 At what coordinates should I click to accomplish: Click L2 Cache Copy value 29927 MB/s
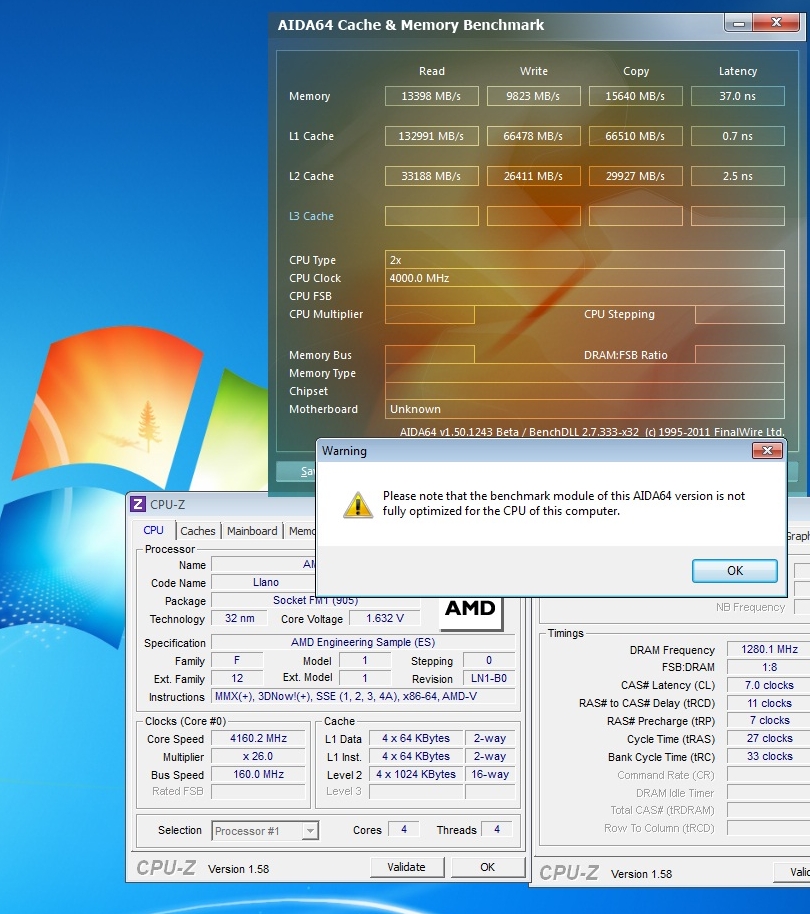coord(635,176)
